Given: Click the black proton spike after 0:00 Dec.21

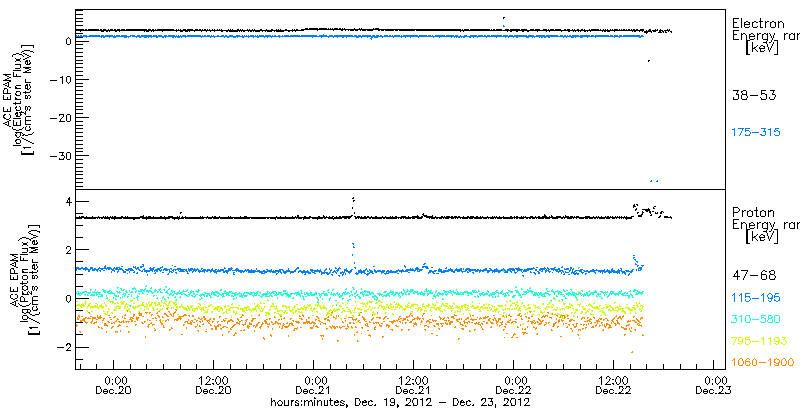Looking at the screenshot, I should click(x=353, y=206).
